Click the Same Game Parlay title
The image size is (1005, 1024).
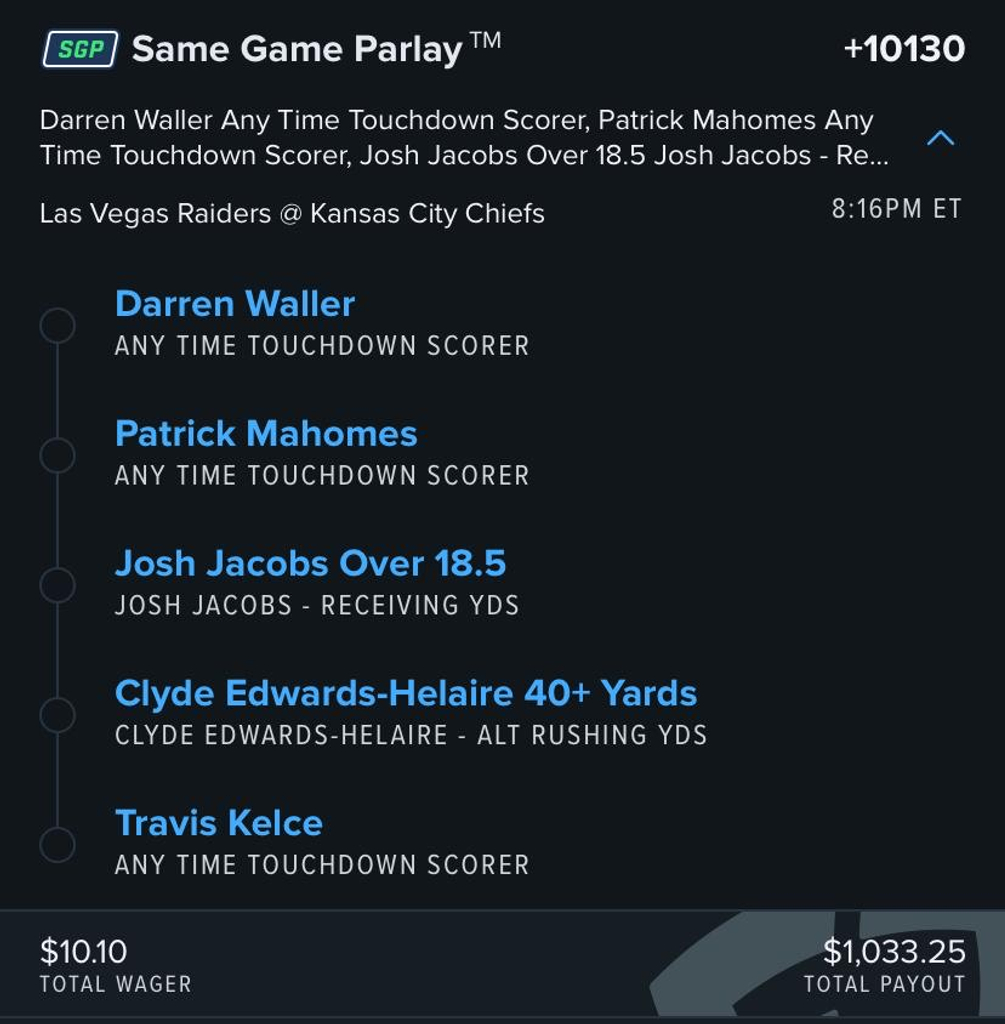coord(297,49)
